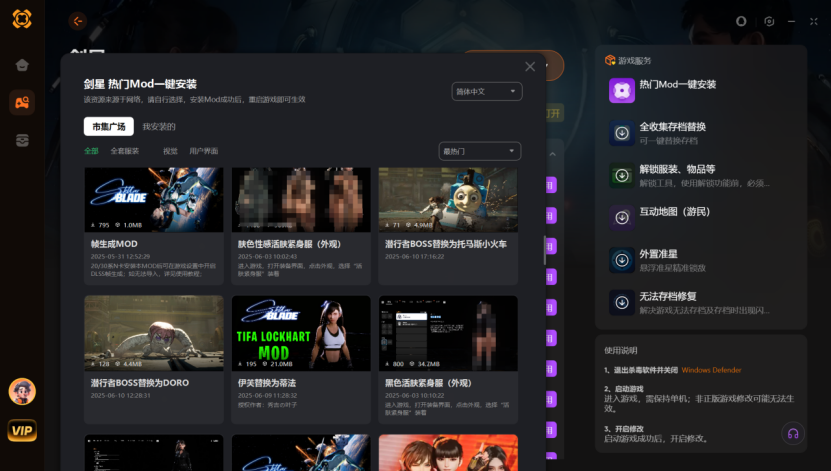Open 潜行者BOSS替换为DORO thumbnail
The height and width of the screenshot is (471, 831).
(x=154, y=333)
